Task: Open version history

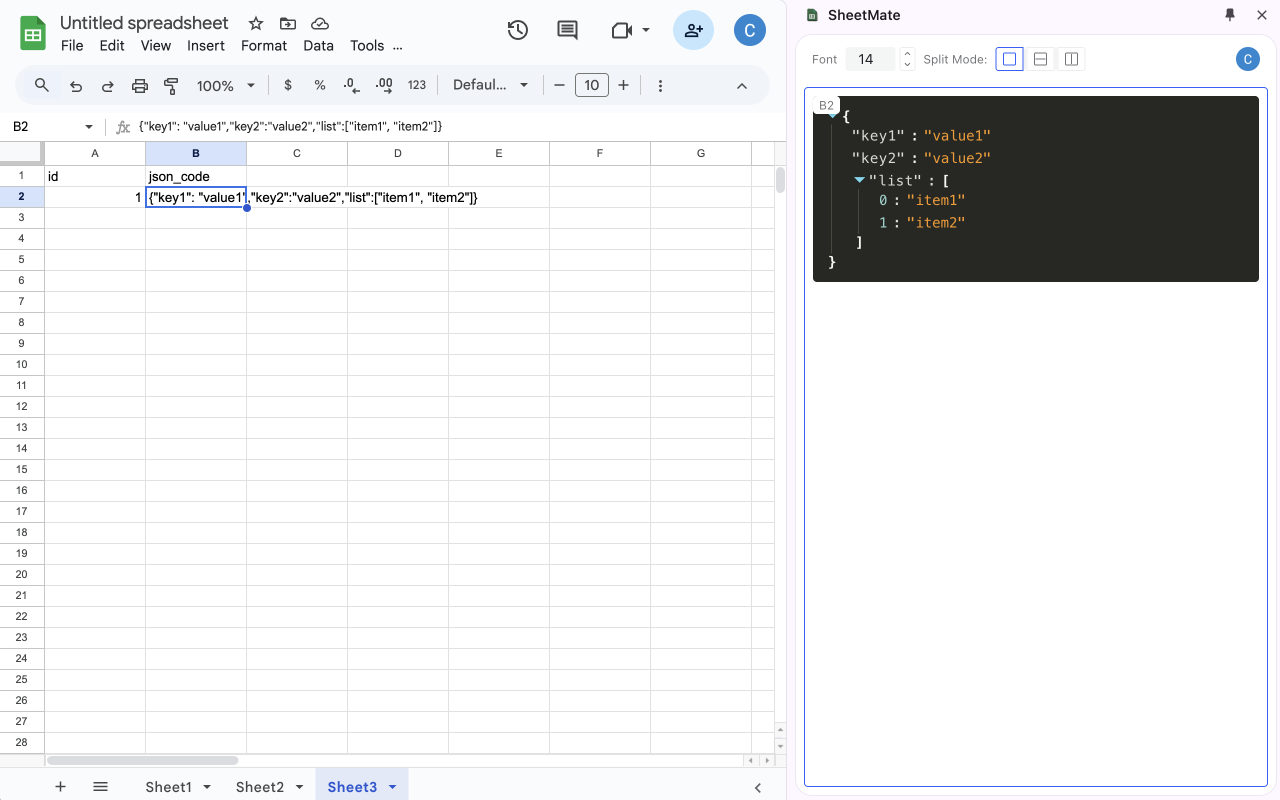Action: pos(517,30)
